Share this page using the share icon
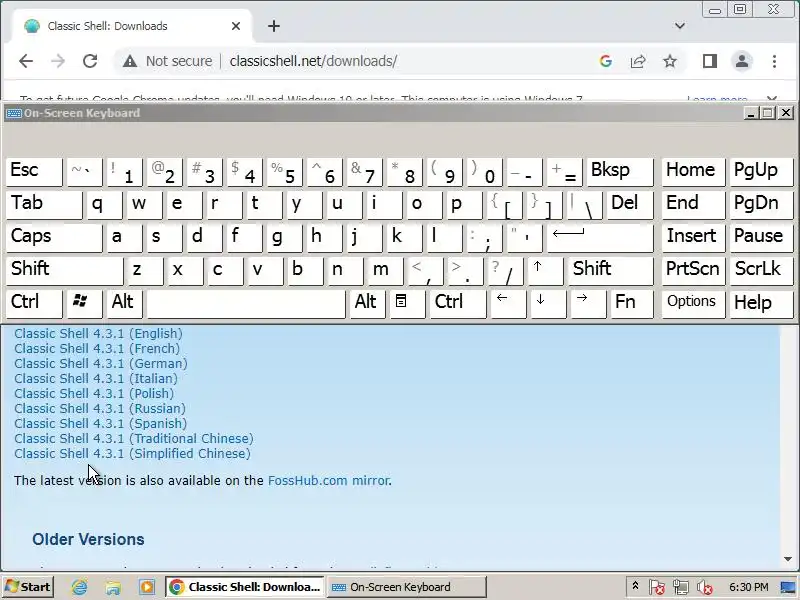The height and width of the screenshot is (600, 800). pyautogui.click(x=638, y=61)
